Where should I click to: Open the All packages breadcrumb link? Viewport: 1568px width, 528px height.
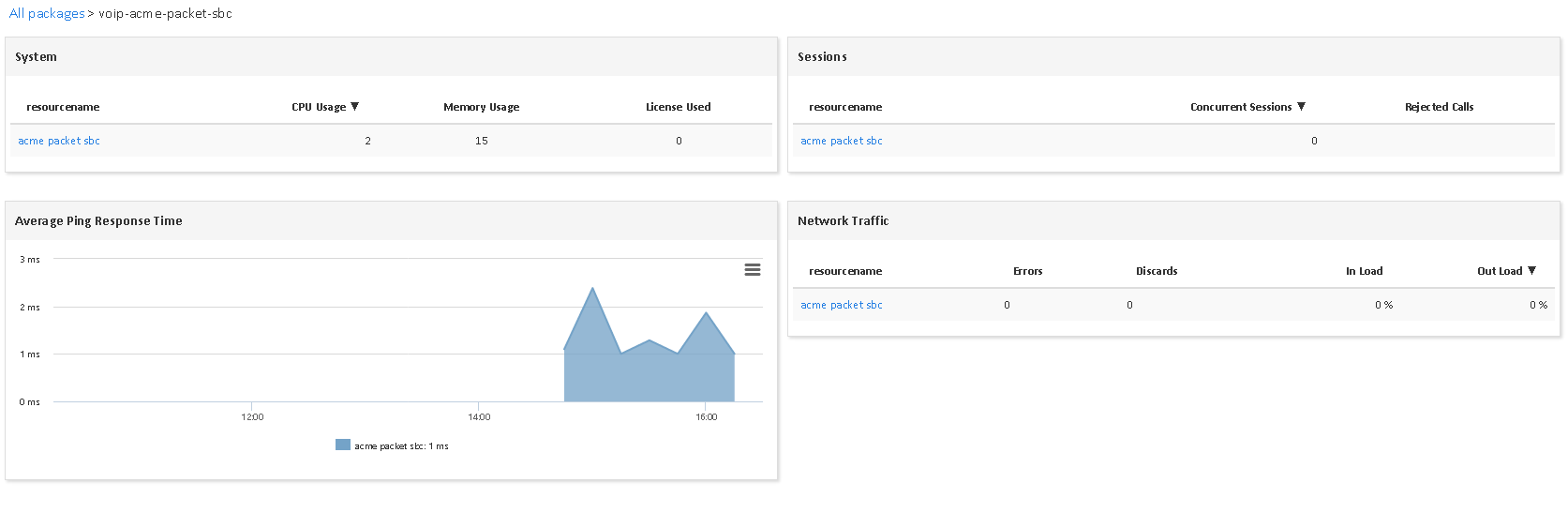click(47, 14)
